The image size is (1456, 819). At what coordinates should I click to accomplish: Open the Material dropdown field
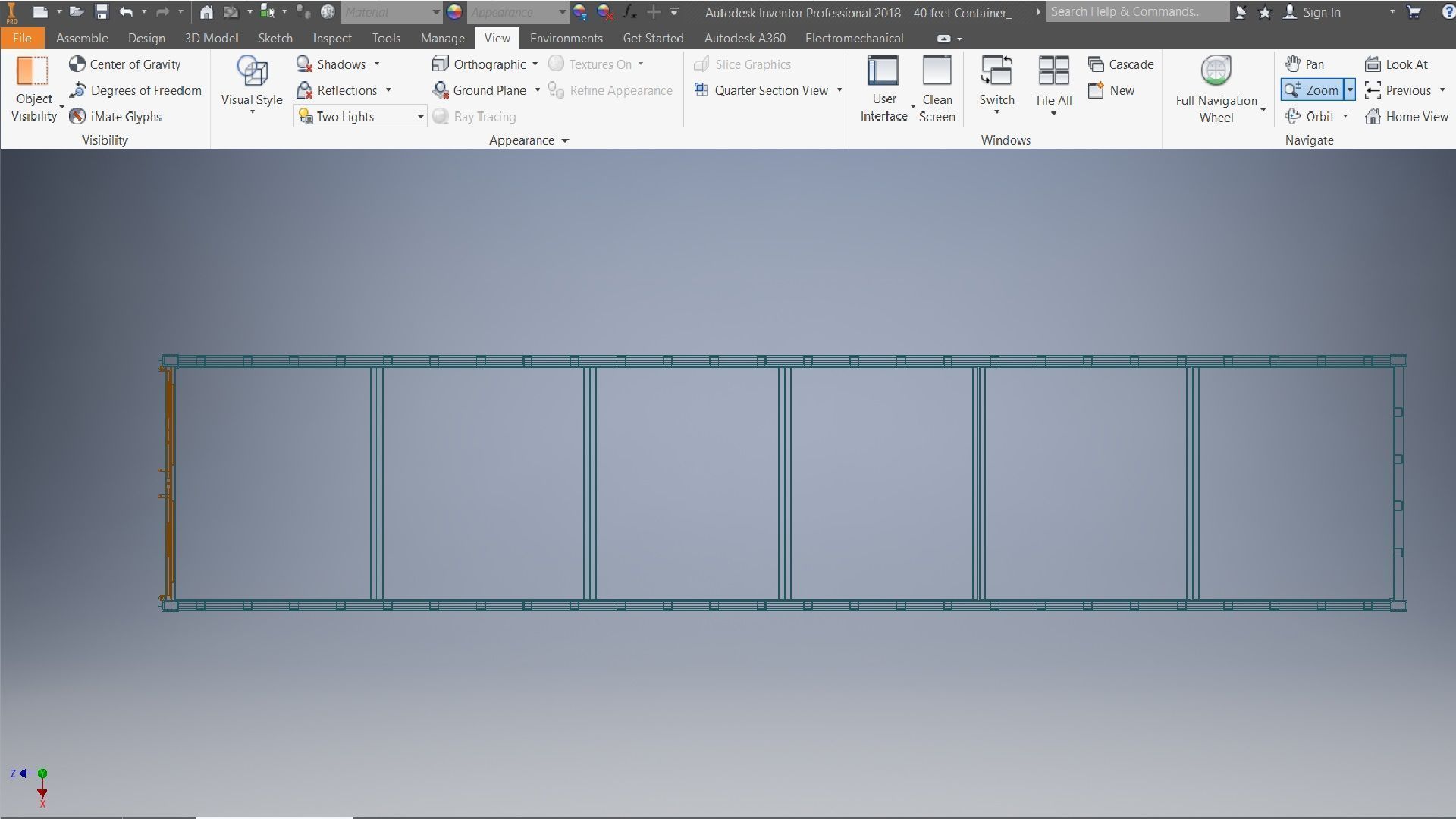[x=391, y=12]
